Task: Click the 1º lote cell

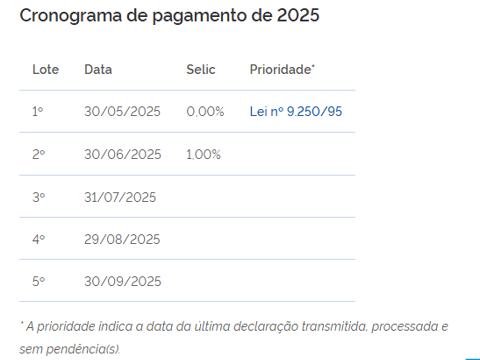Action: click(x=38, y=111)
